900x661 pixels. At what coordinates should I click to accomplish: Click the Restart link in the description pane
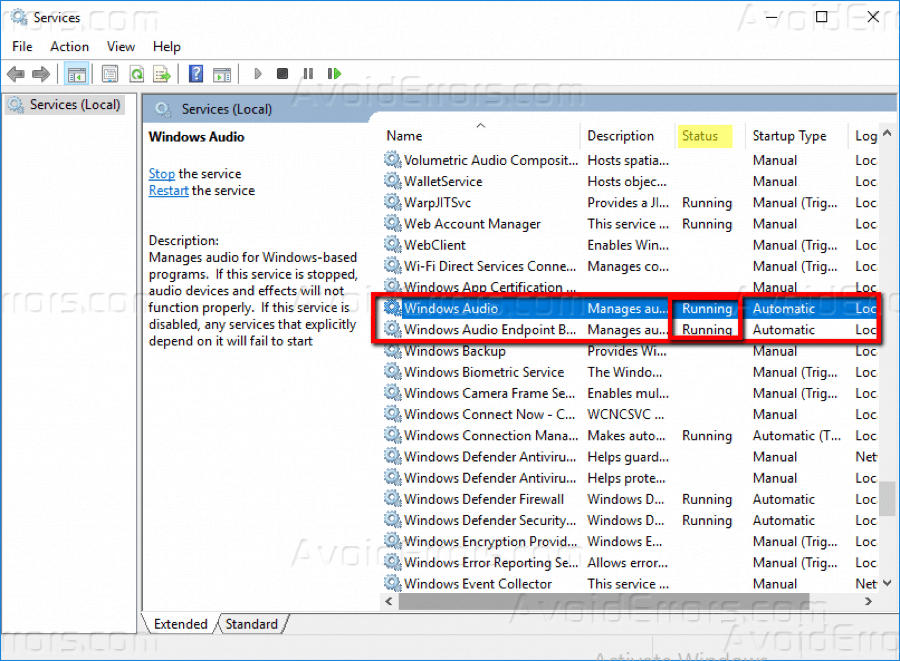point(168,190)
